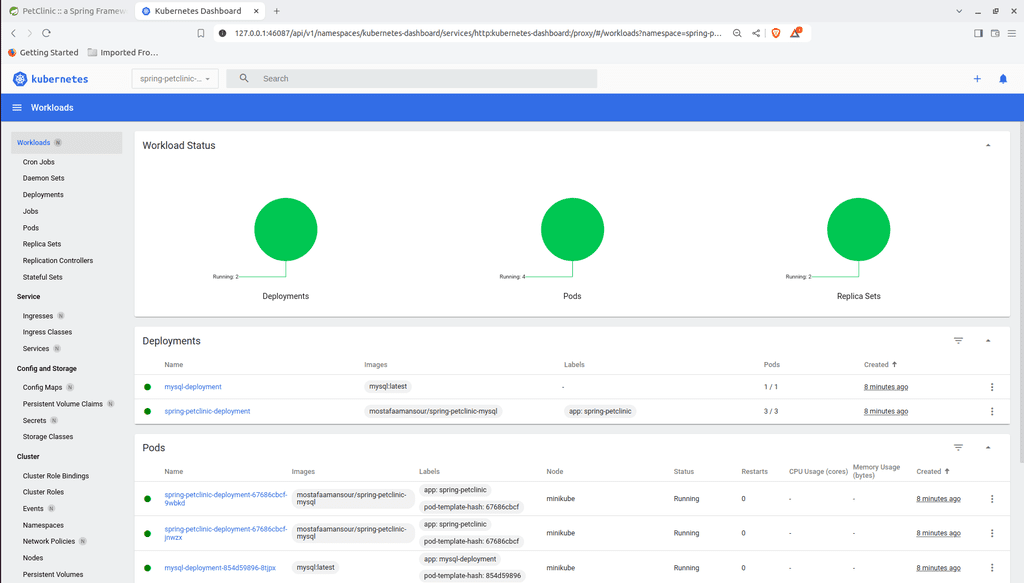Click the page vertical scrollbar

point(1020,294)
